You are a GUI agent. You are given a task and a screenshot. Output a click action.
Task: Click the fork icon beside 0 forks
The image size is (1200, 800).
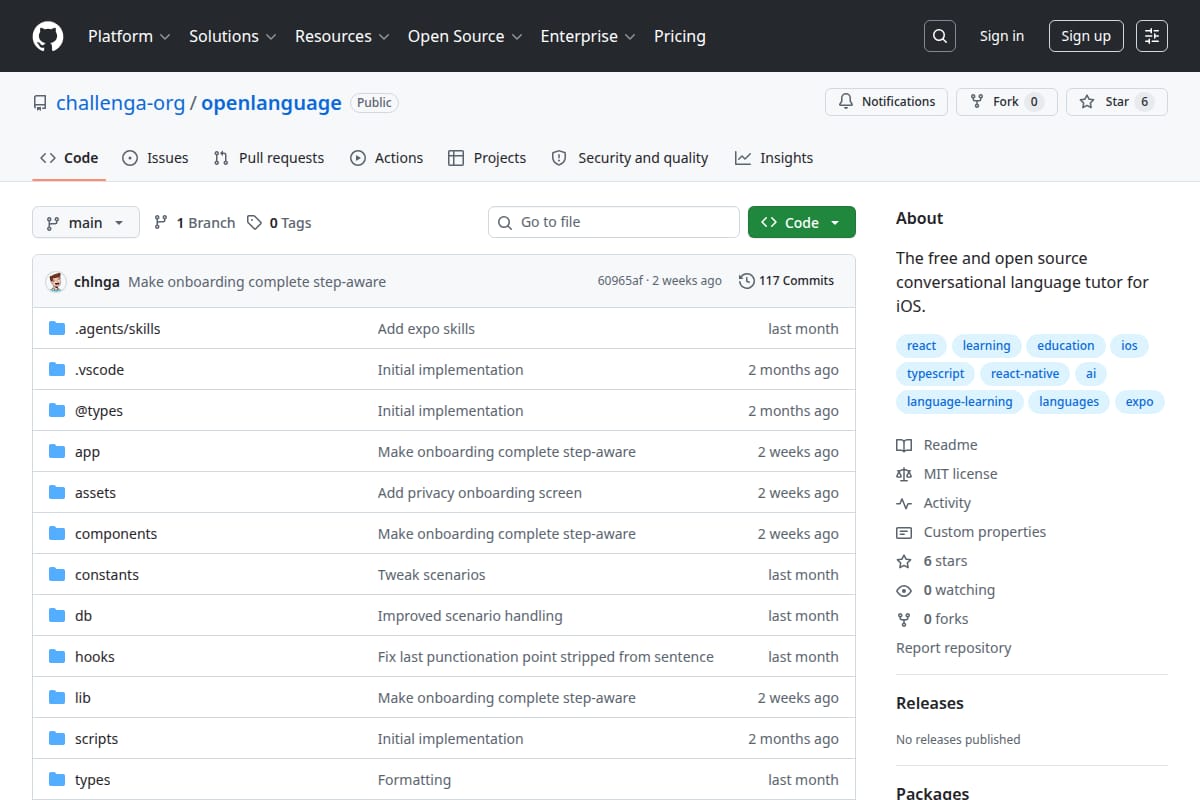[904, 619]
